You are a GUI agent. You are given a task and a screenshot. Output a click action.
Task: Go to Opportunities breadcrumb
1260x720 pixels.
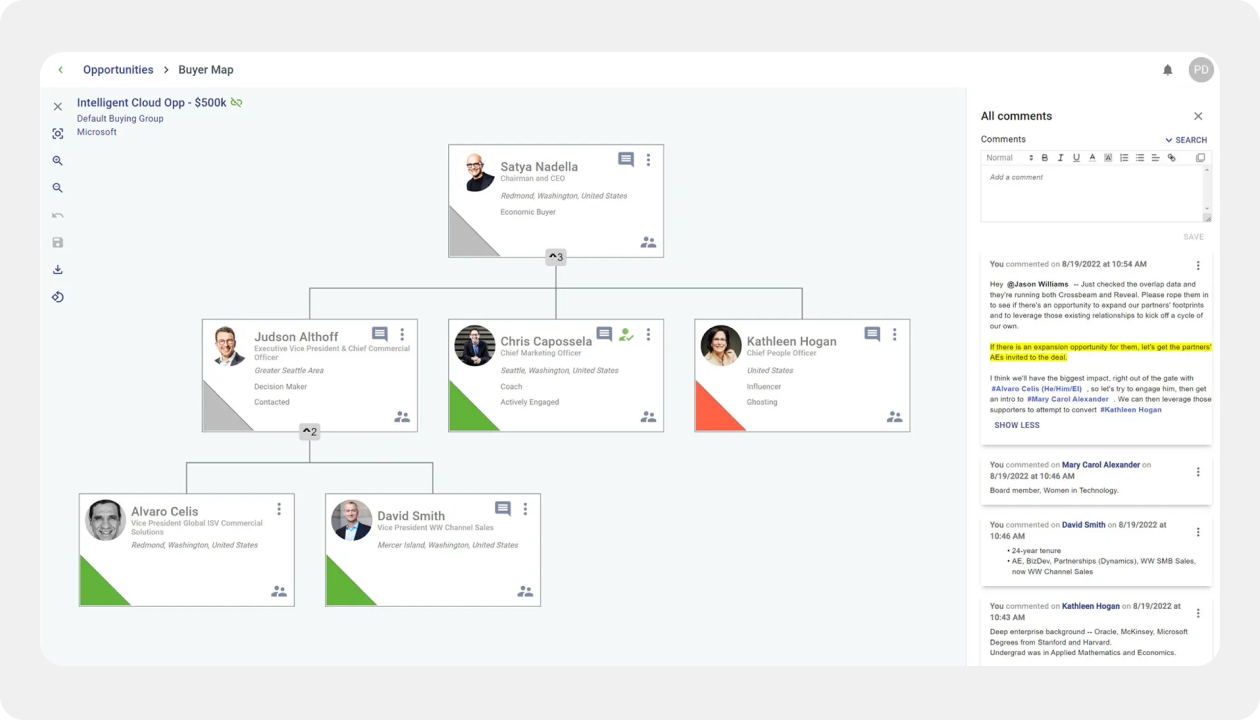pyautogui.click(x=118, y=70)
